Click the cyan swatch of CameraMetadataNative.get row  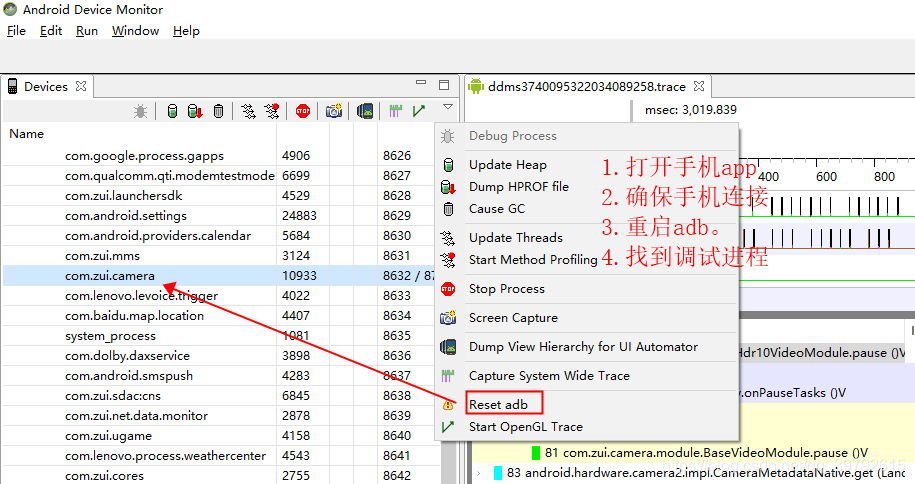tap(498, 472)
